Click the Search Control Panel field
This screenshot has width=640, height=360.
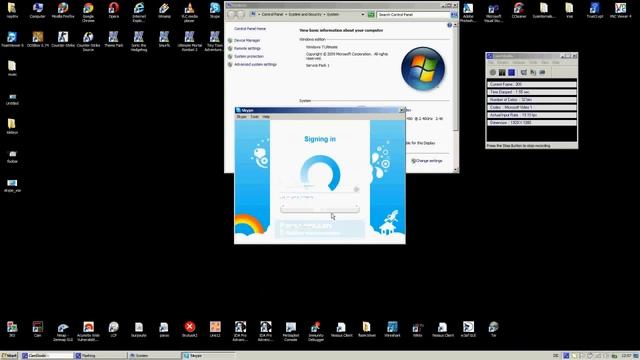413,15
